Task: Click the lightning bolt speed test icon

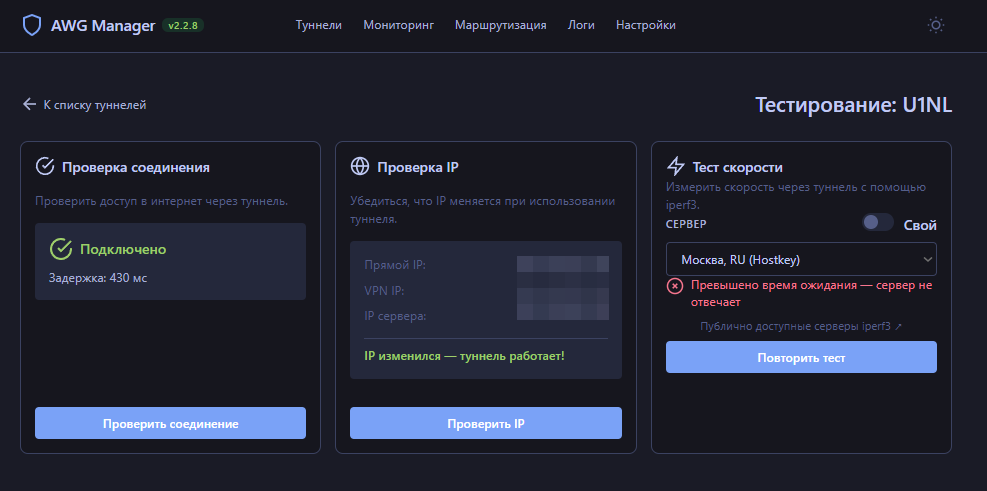Action: coord(676,167)
